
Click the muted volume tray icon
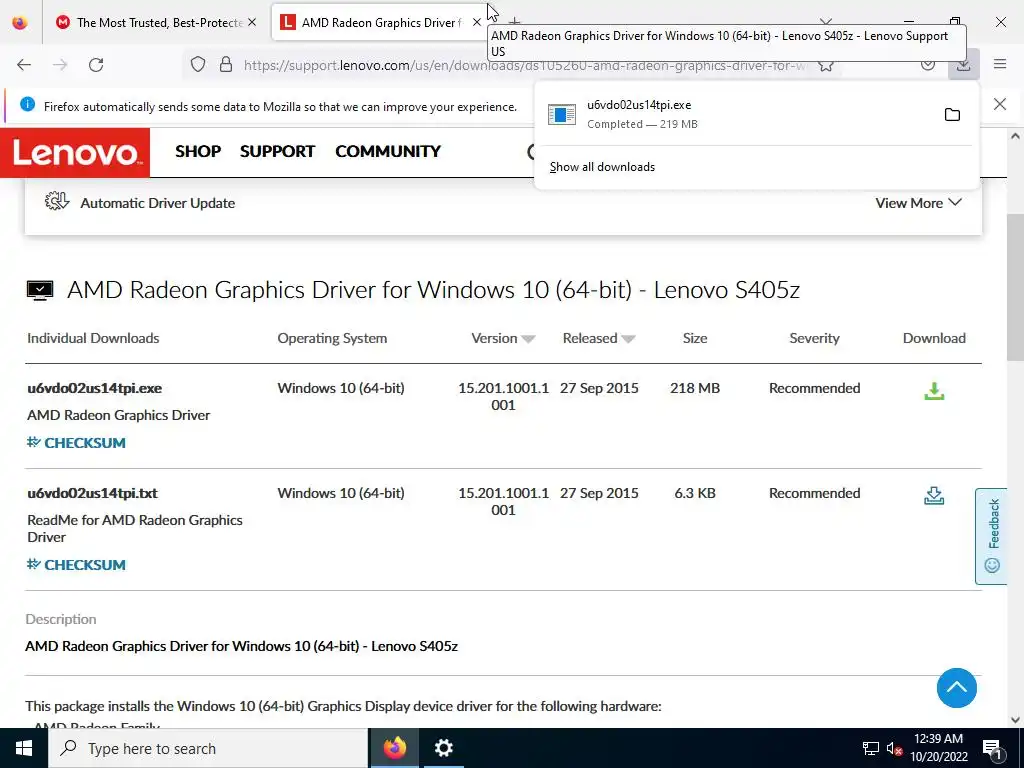[894, 749]
